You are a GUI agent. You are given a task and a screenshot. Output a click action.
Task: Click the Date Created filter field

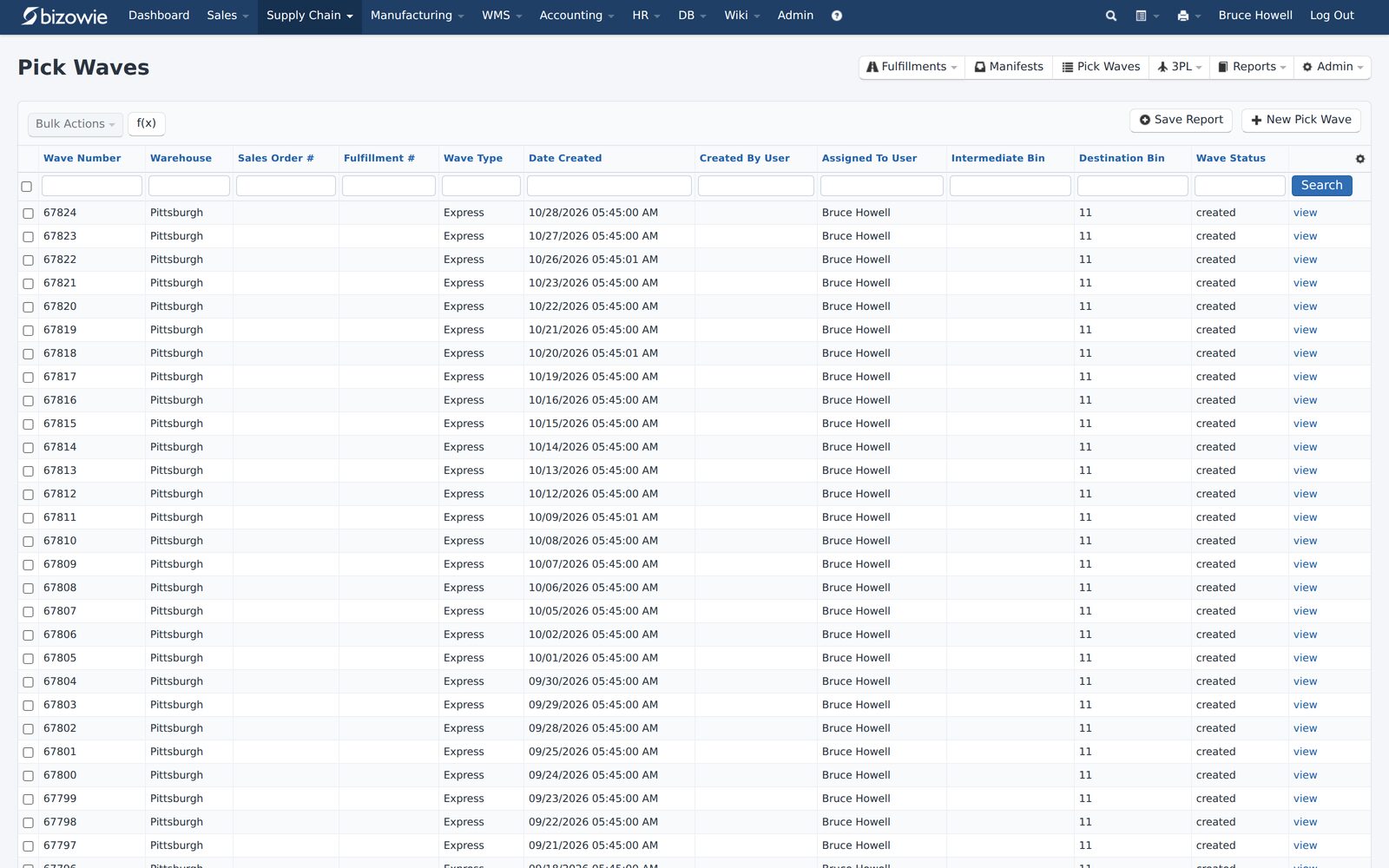(609, 186)
